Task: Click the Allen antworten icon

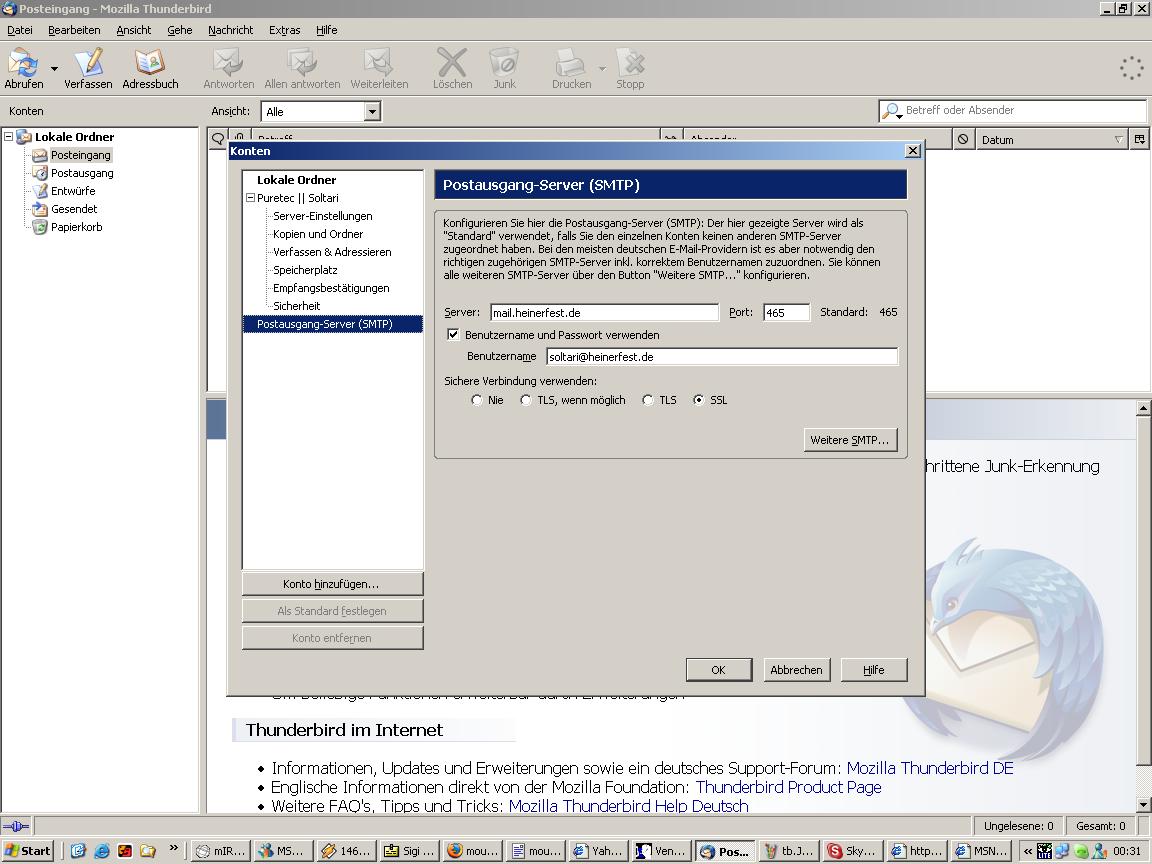Action: pos(302,68)
